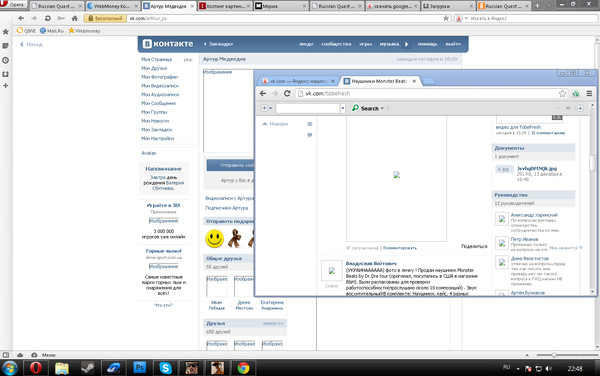Click the yellow smiley gift thumbnail
Viewport: 600px width, 376px height.
pyautogui.click(x=214, y=238)
